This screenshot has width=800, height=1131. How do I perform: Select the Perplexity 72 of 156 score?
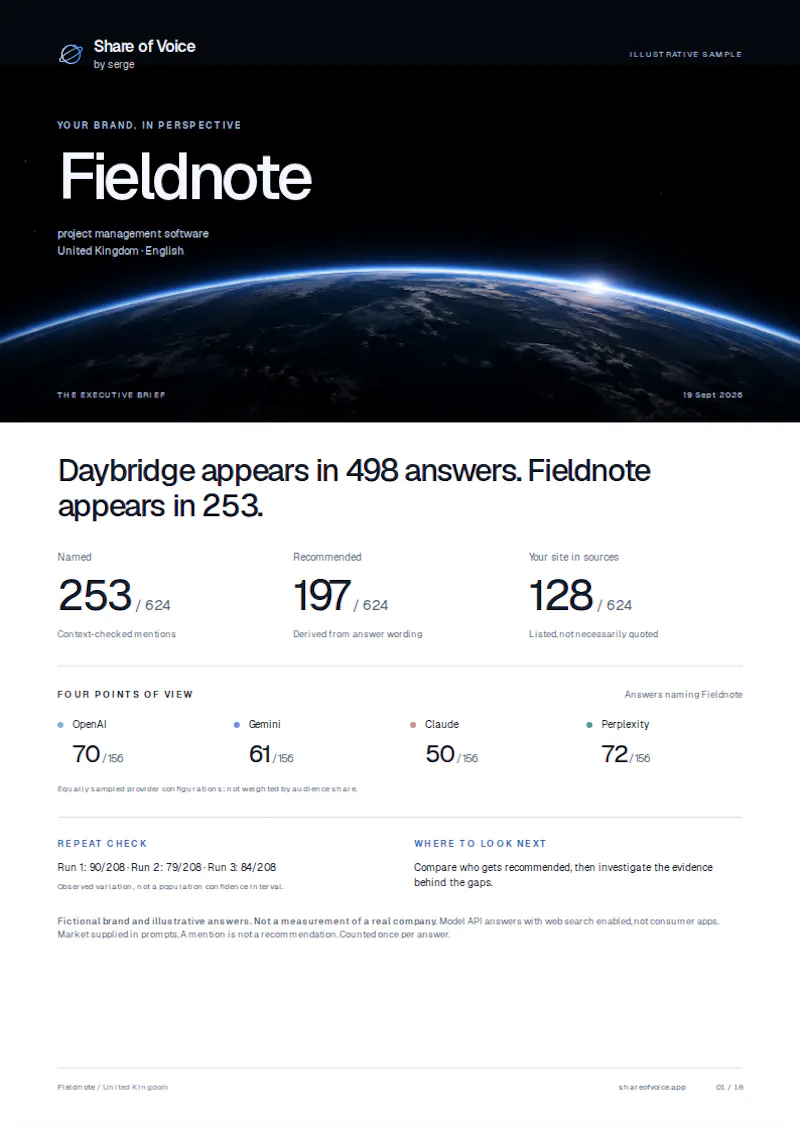(x=625, y=754)
